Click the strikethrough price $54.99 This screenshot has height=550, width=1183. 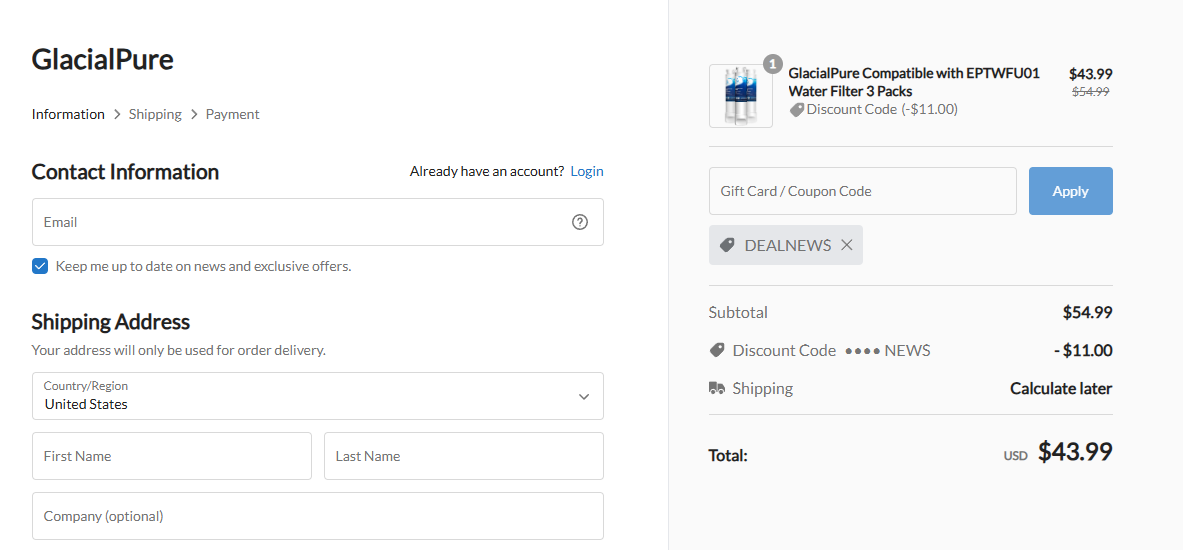click(1090, 91)
